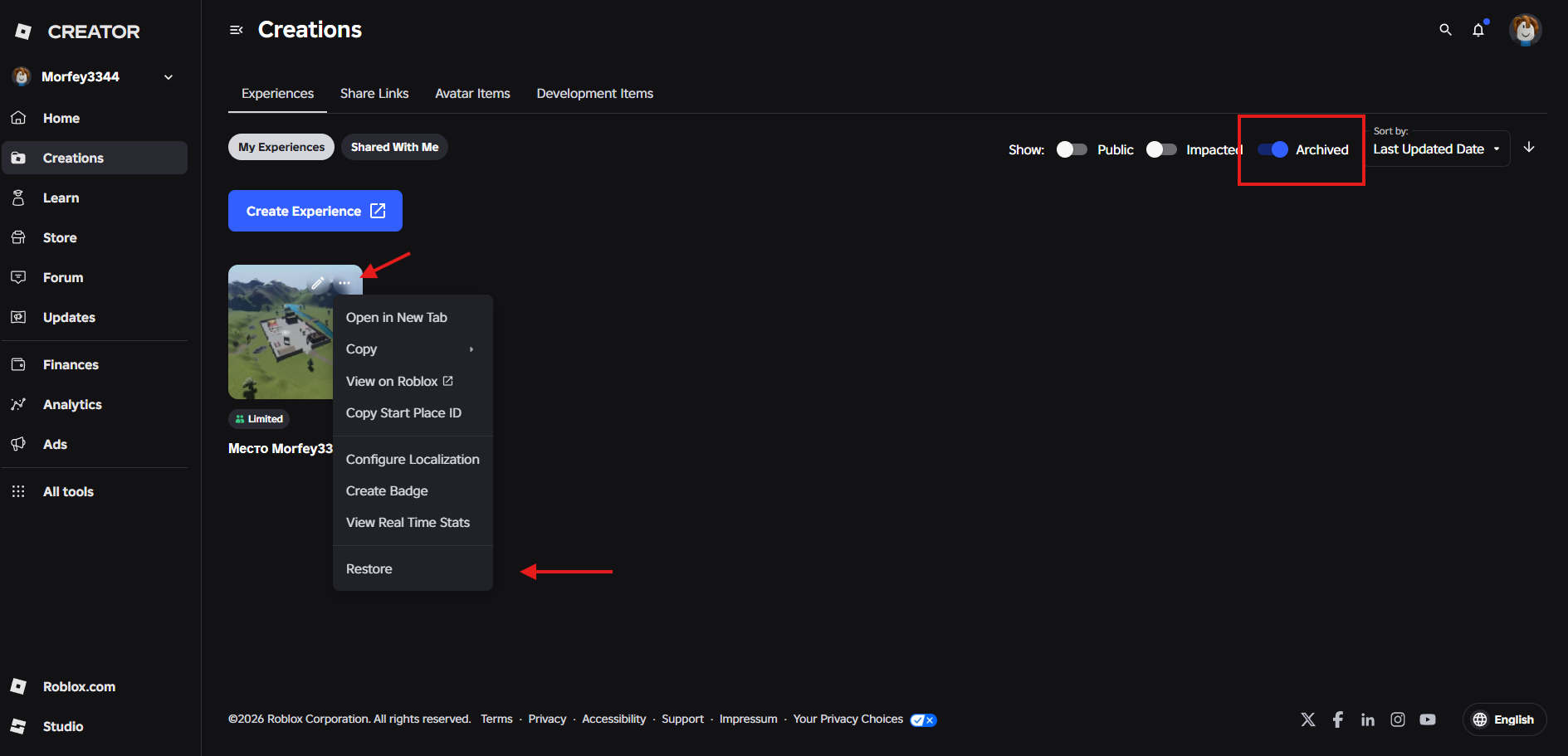Viewport: 1568px width, 756px height.
Task: Reverse sort order with the arrow icon
Action: (x=1529, y=148)
